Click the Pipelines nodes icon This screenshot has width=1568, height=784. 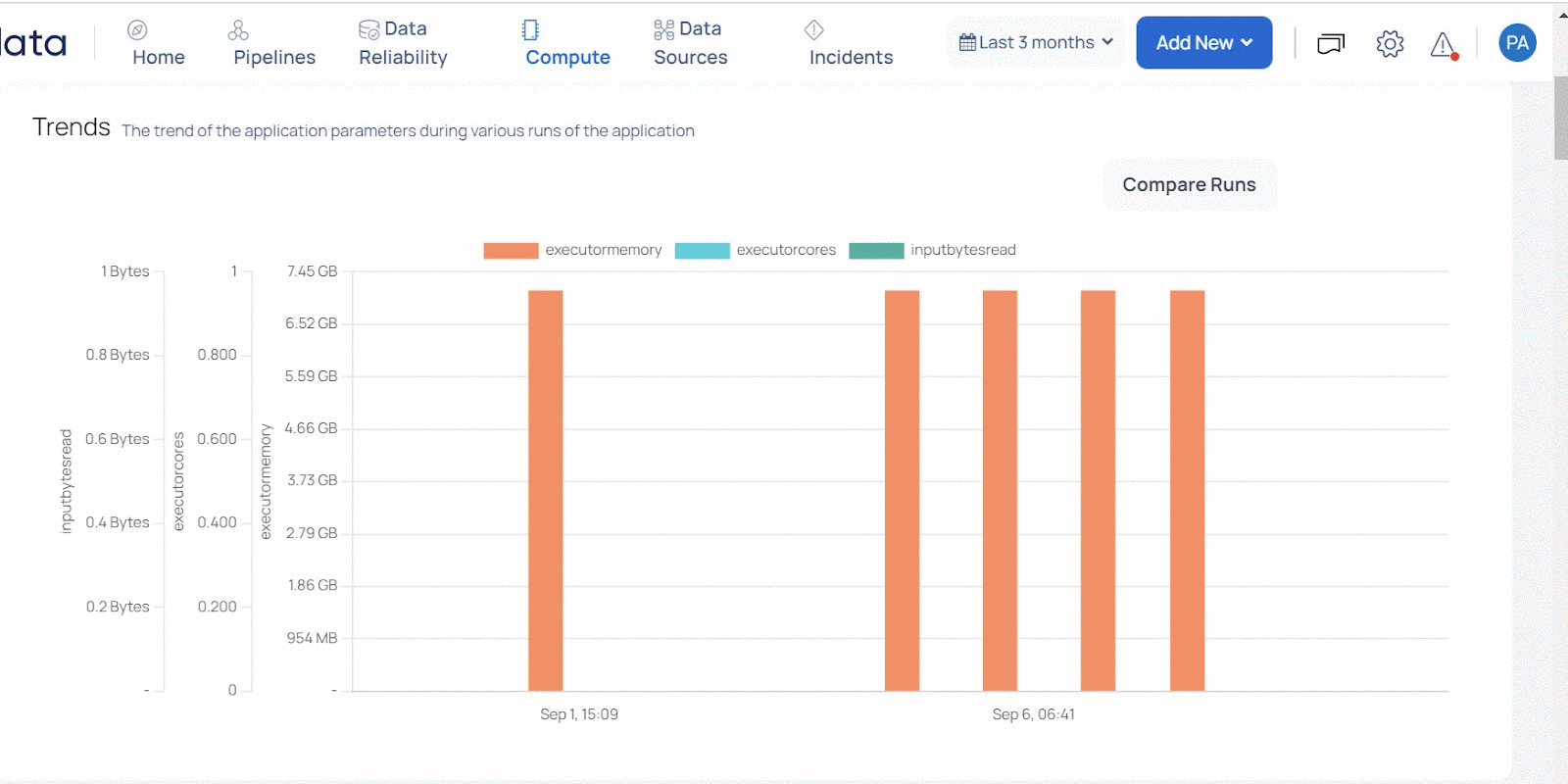pos(238,30)
